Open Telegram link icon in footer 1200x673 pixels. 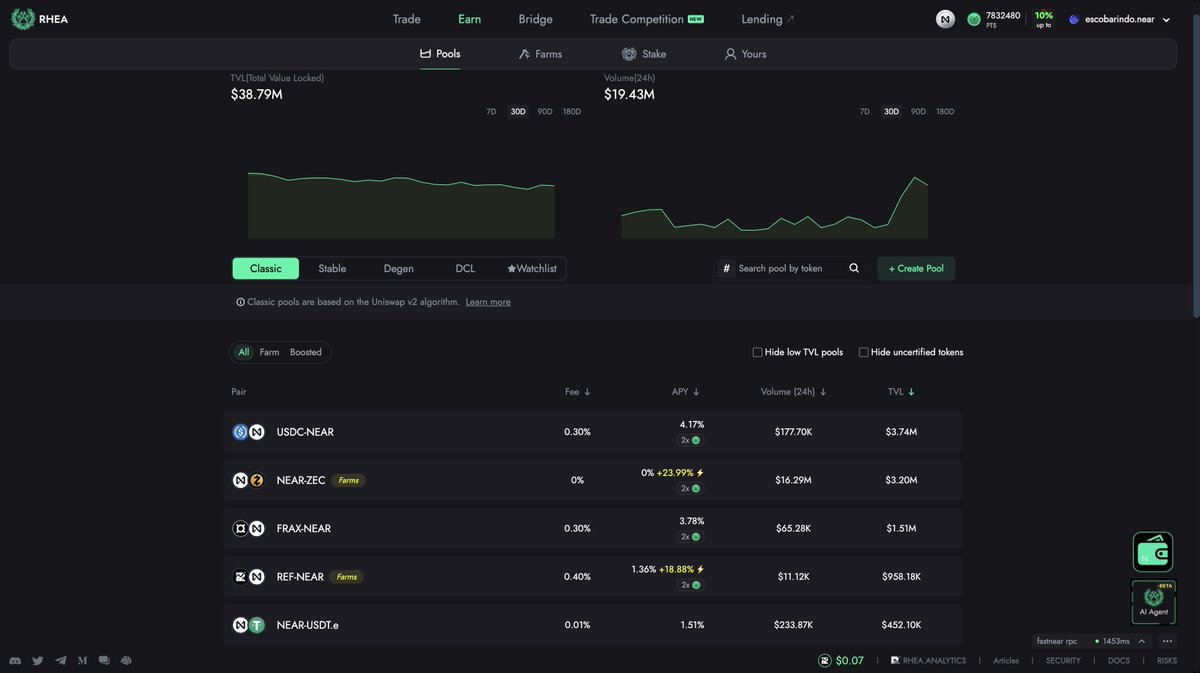tap(60, 661)
